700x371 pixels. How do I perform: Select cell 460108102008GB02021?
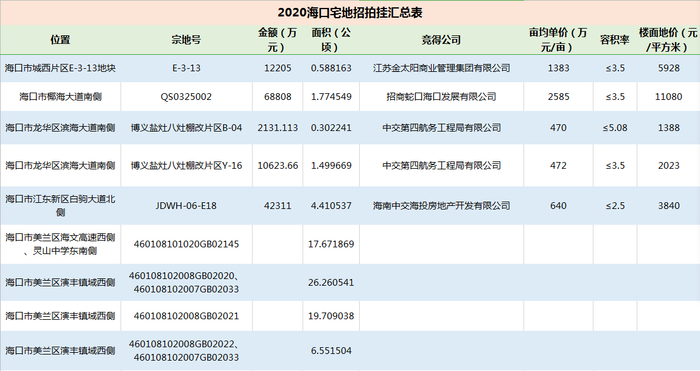coord(186,316)
